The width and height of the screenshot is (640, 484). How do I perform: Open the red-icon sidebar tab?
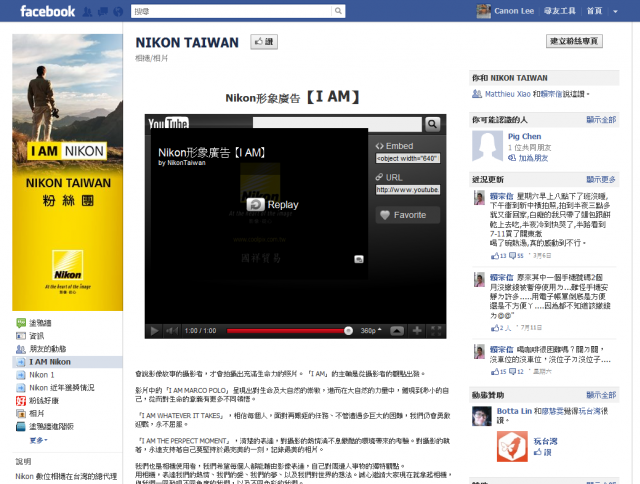37,401
